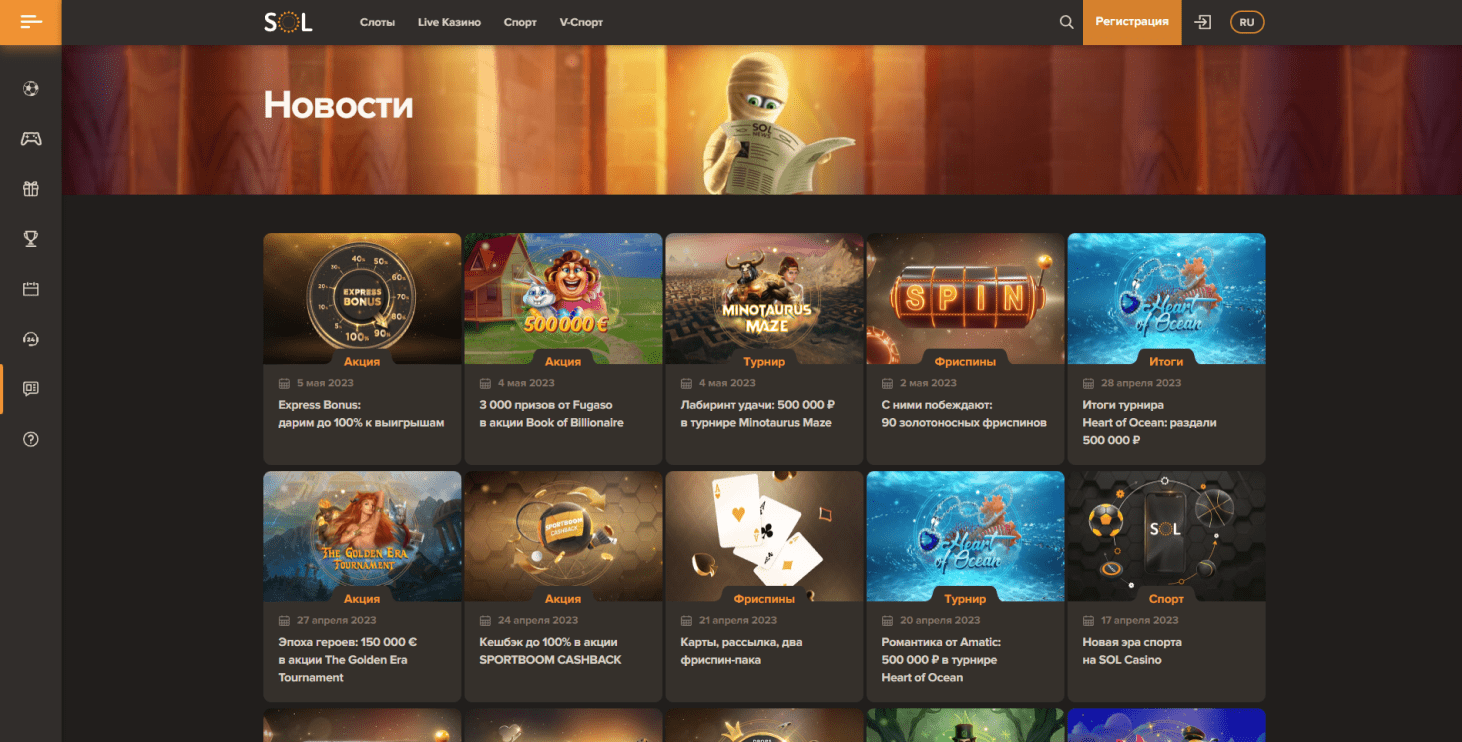Open the question mark help icon
This screenshot has height=742, width=1462.
tap(31, 439)
